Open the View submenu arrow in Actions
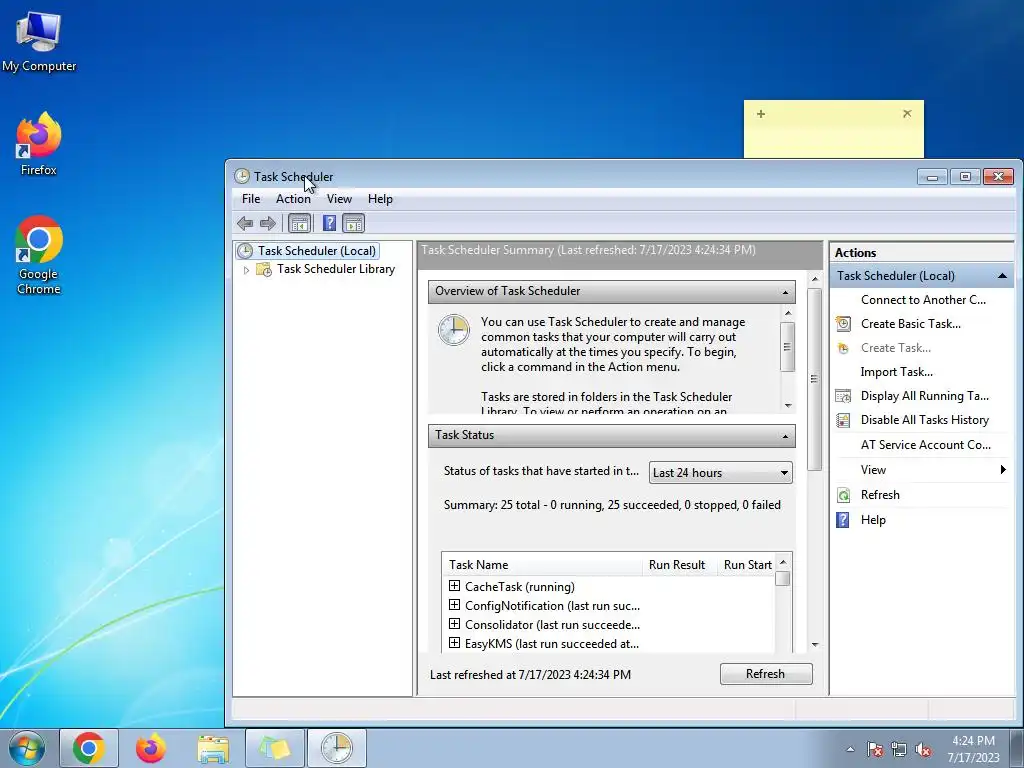Viewport: 1024px width, 768px height. tap(1003, 470)
